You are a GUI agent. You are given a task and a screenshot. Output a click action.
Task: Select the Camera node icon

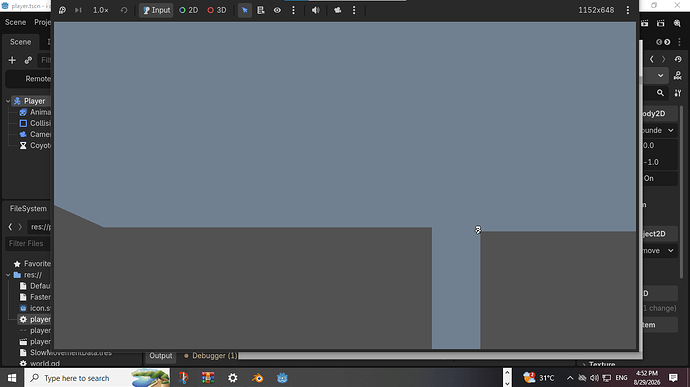[x=23, y=134]
